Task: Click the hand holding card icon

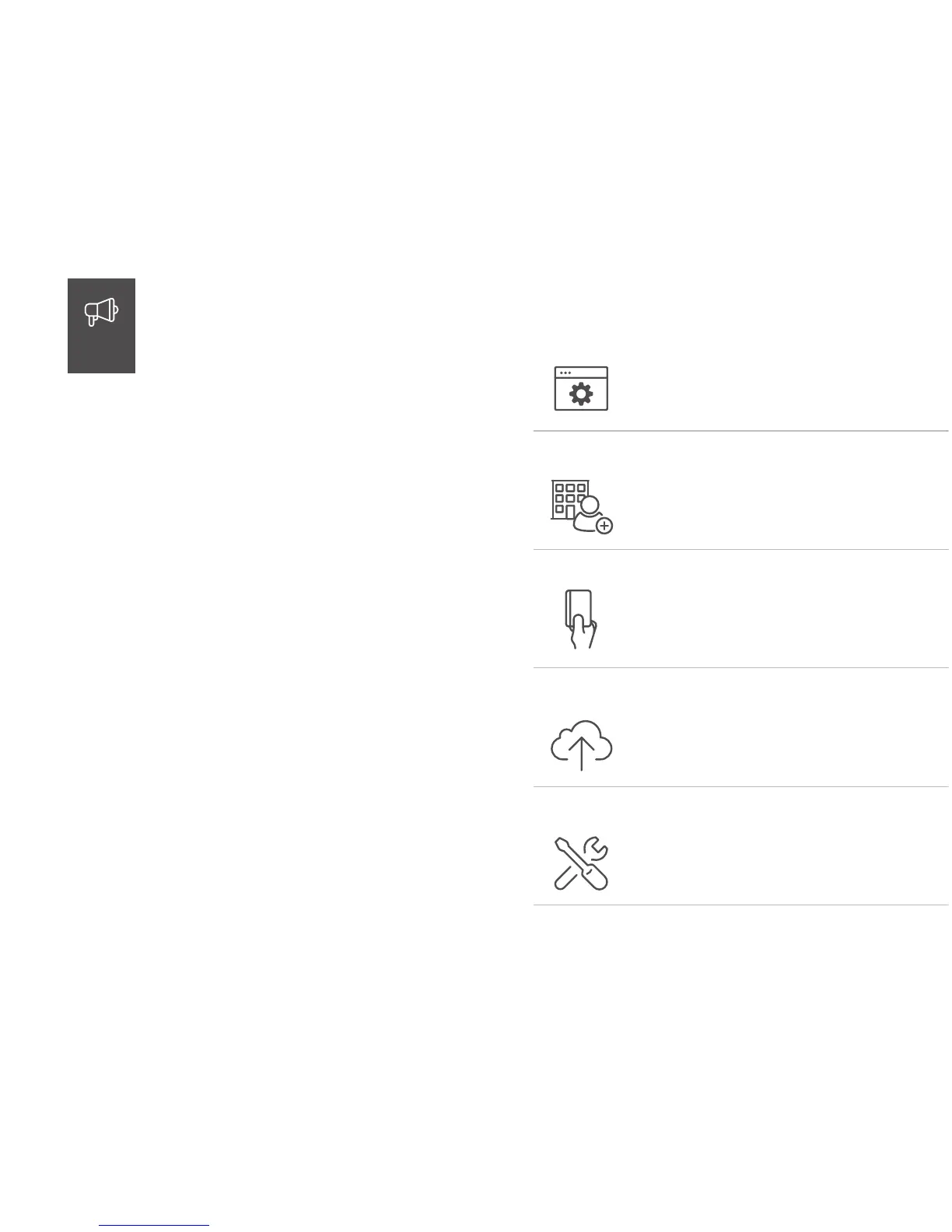Action: [580, 619]
